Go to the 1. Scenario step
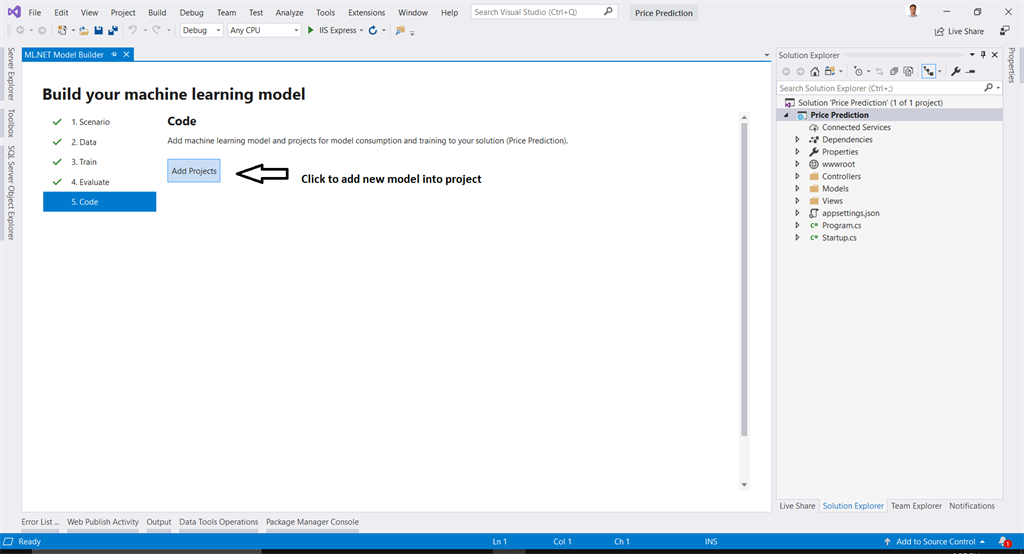 90,122
